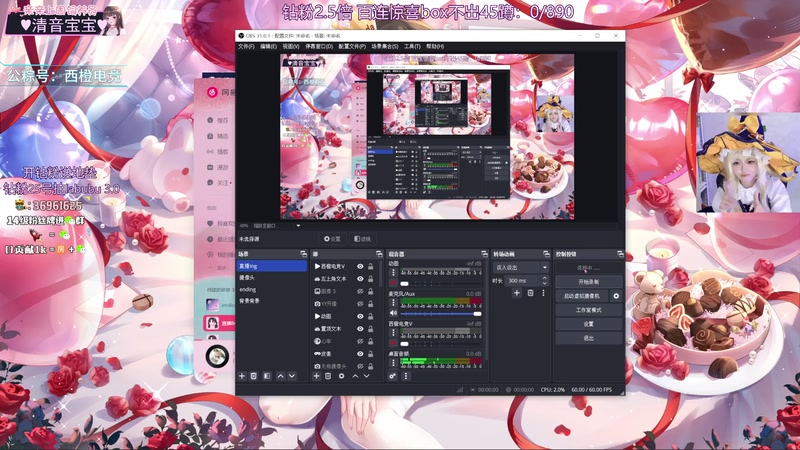The height and width of the screenshot is (450, 800).
Task: Open source properties gear icon
Action: pos(341,376)
